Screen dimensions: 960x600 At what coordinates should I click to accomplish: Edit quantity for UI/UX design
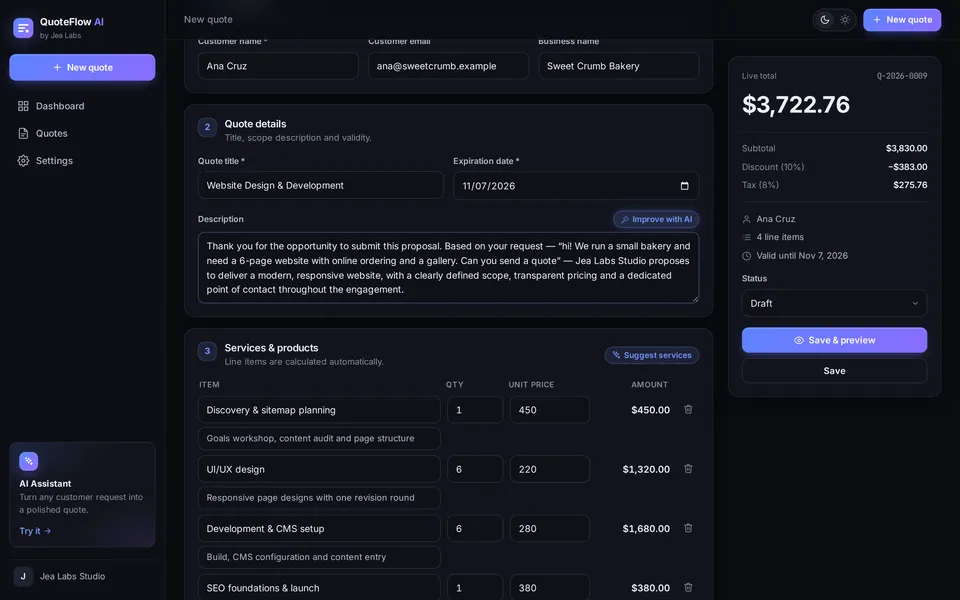tap(475, 469)
